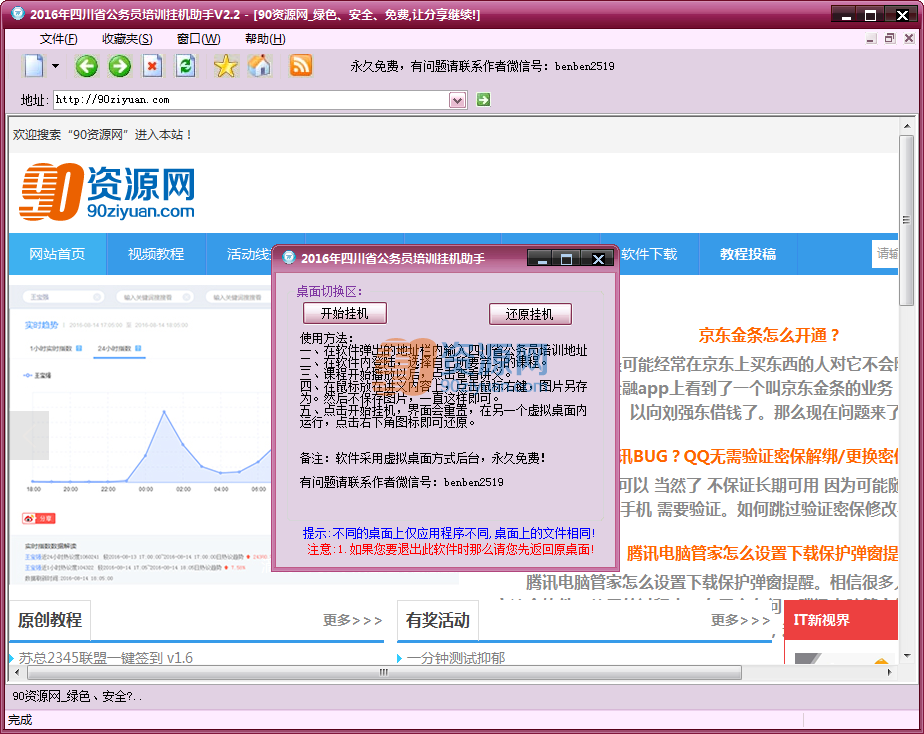
Task: Click the IT新视界 red banner
Action: click(841, 620)
